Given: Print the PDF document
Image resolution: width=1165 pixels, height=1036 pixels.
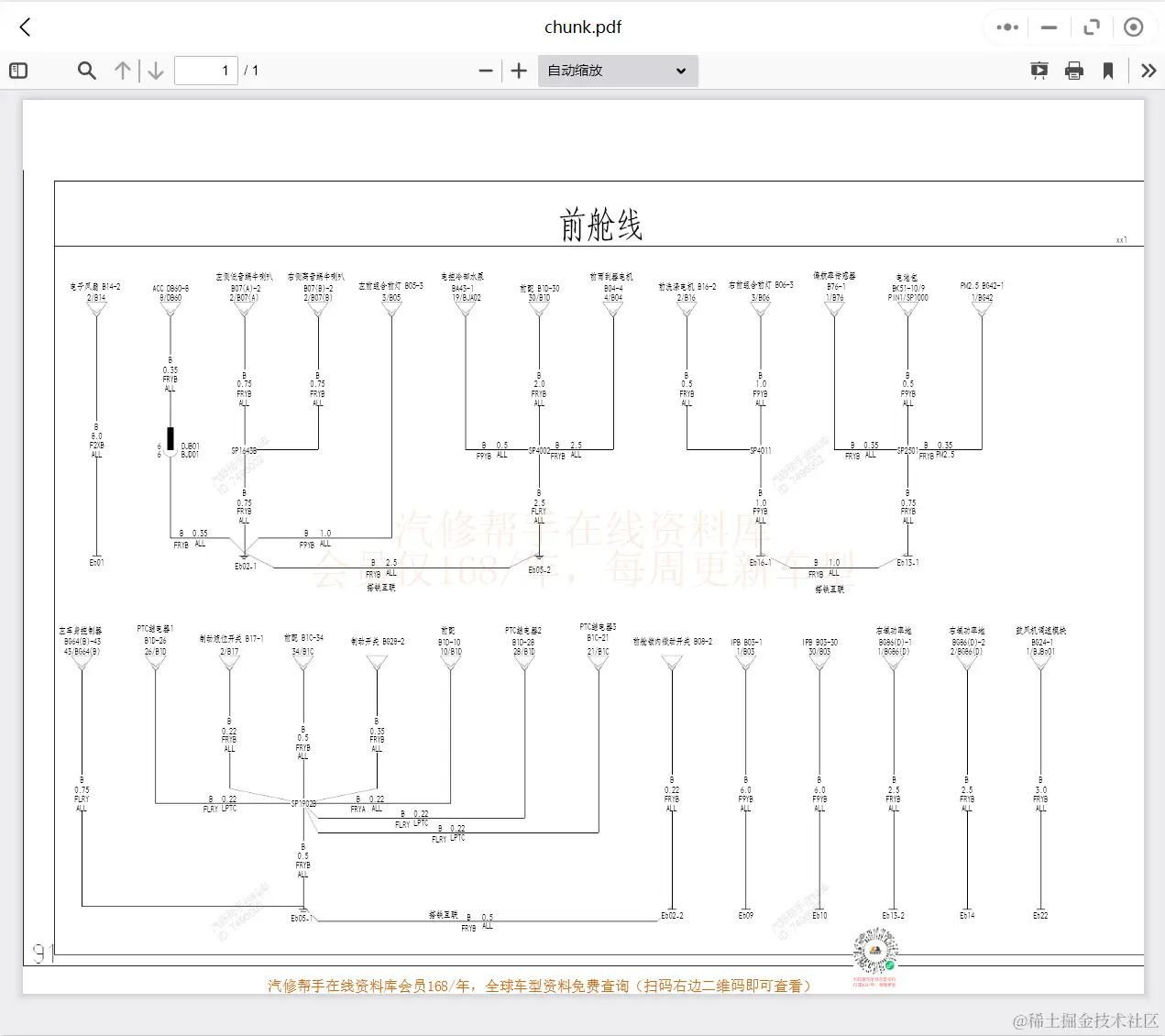Looking at the screenshot, I should pos(1074,71).
